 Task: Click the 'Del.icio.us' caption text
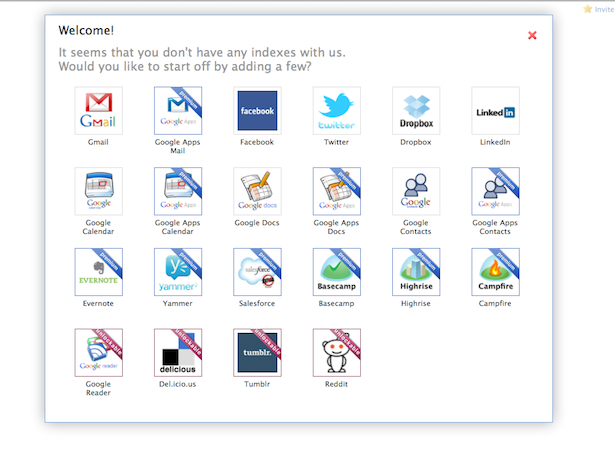(x=178, y=384)
